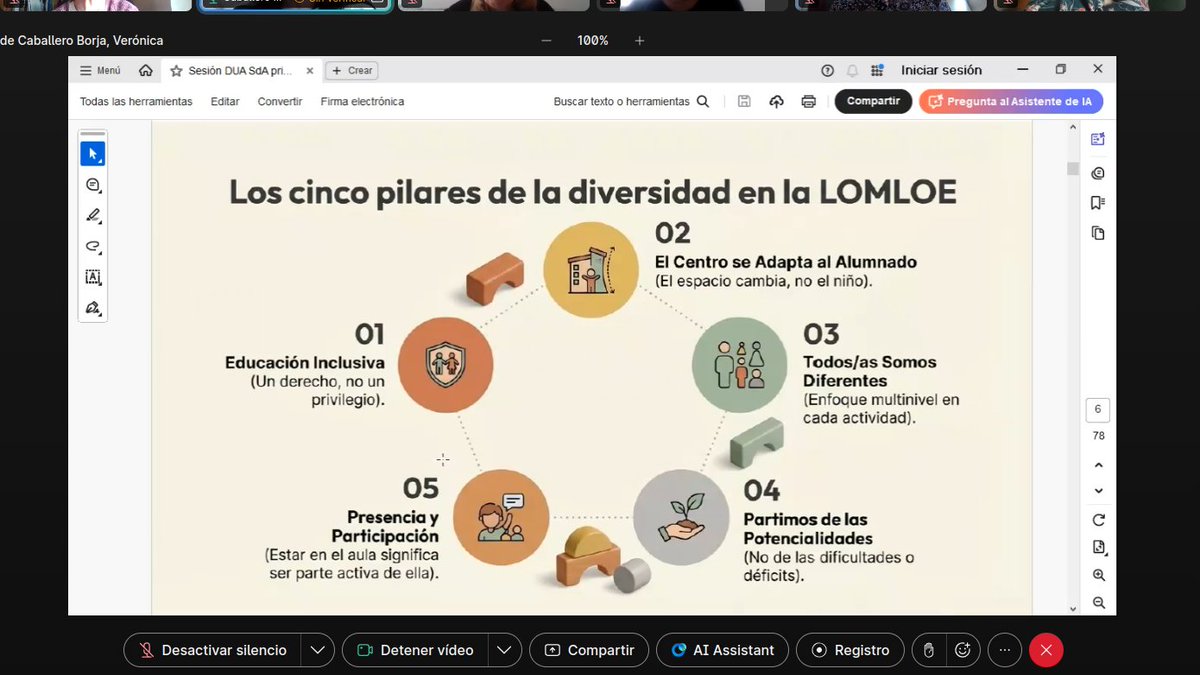Open the Convertir menu
This screenshot has width=1200, height=675.
(280, 102)
